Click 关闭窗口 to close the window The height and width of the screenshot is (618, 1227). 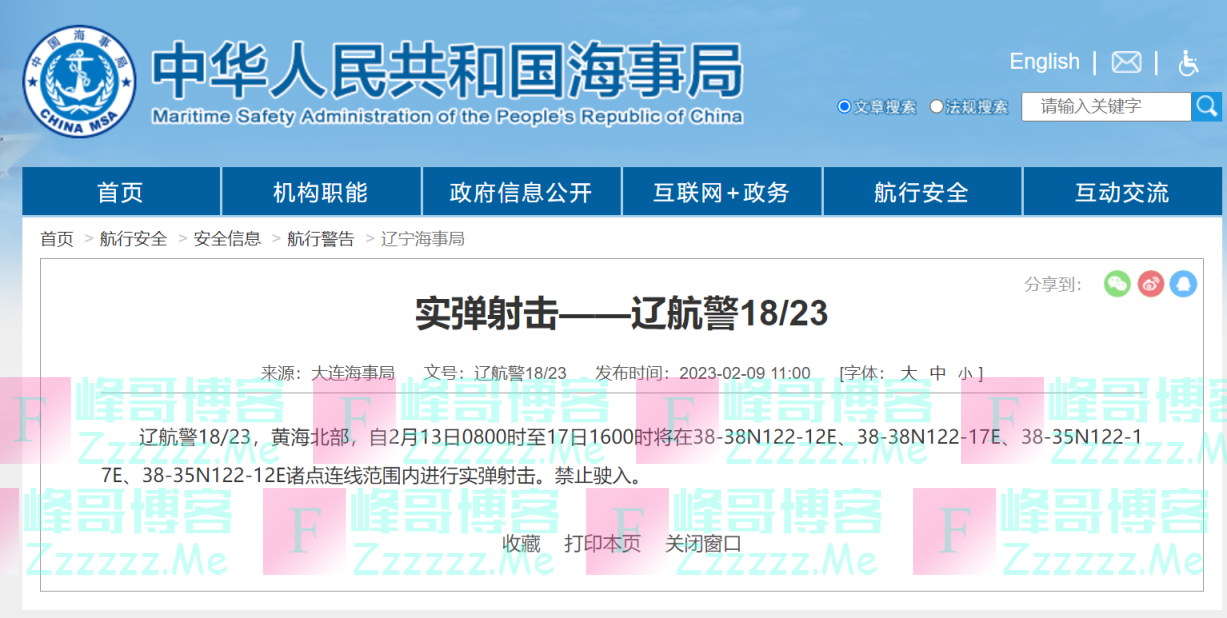coord(703,543)
